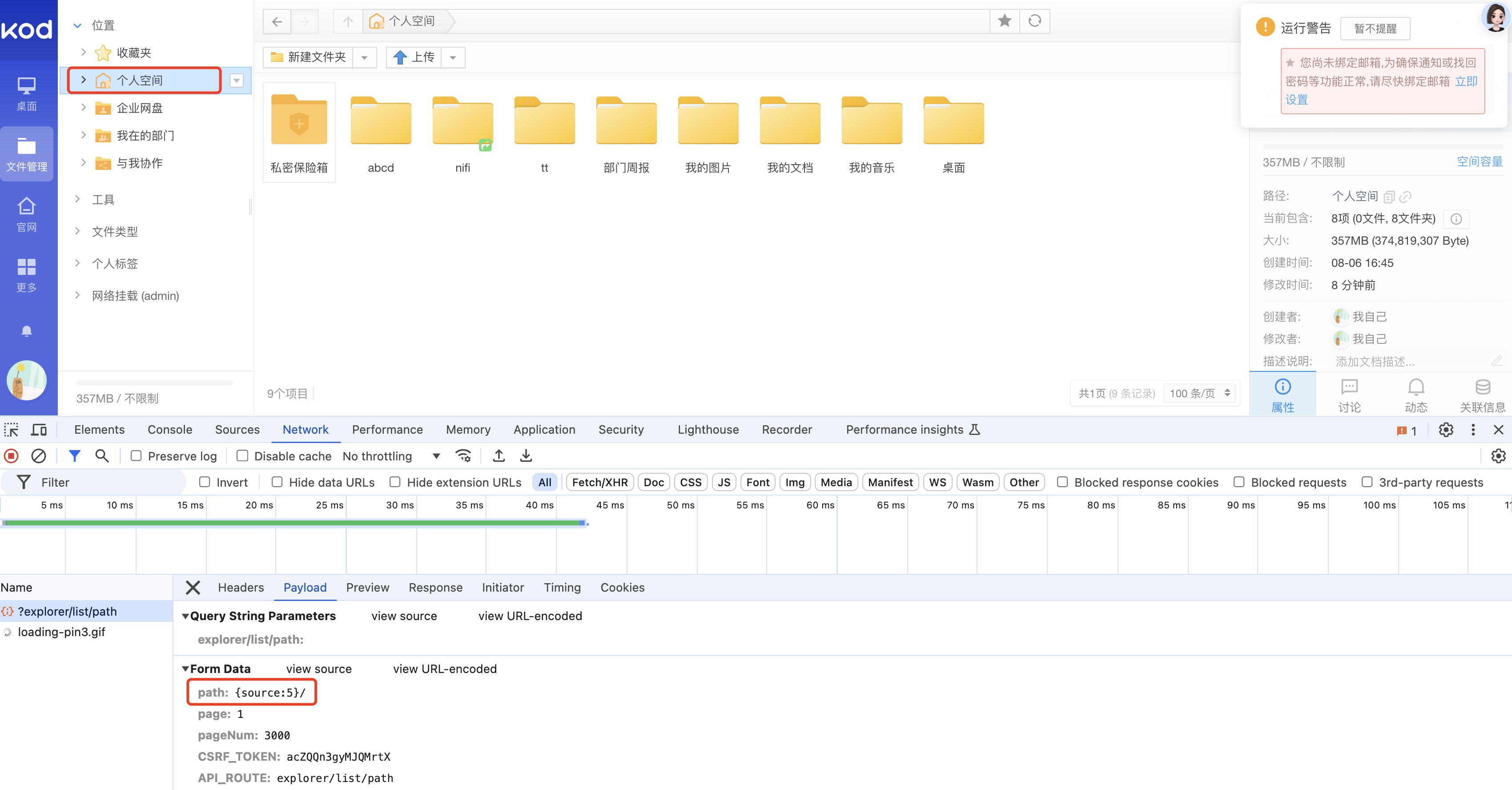The height and width of the screenshot is (790, 1512).
Task: Click the clear network log icon
Action: [x=38, y=456]
